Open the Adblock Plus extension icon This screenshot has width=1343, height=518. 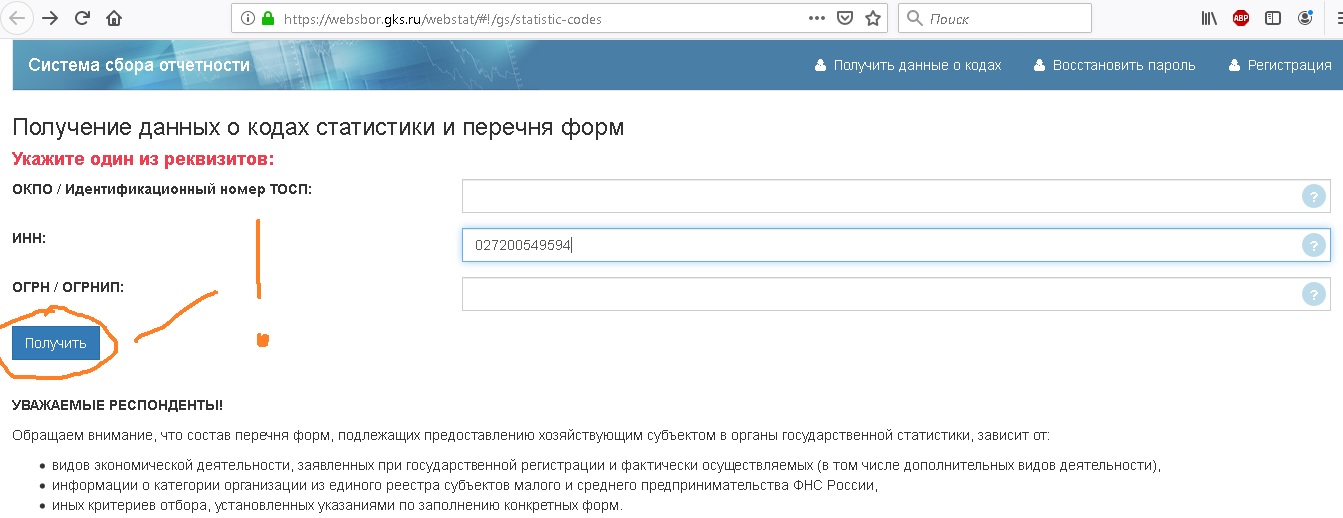pos(1241,18)
